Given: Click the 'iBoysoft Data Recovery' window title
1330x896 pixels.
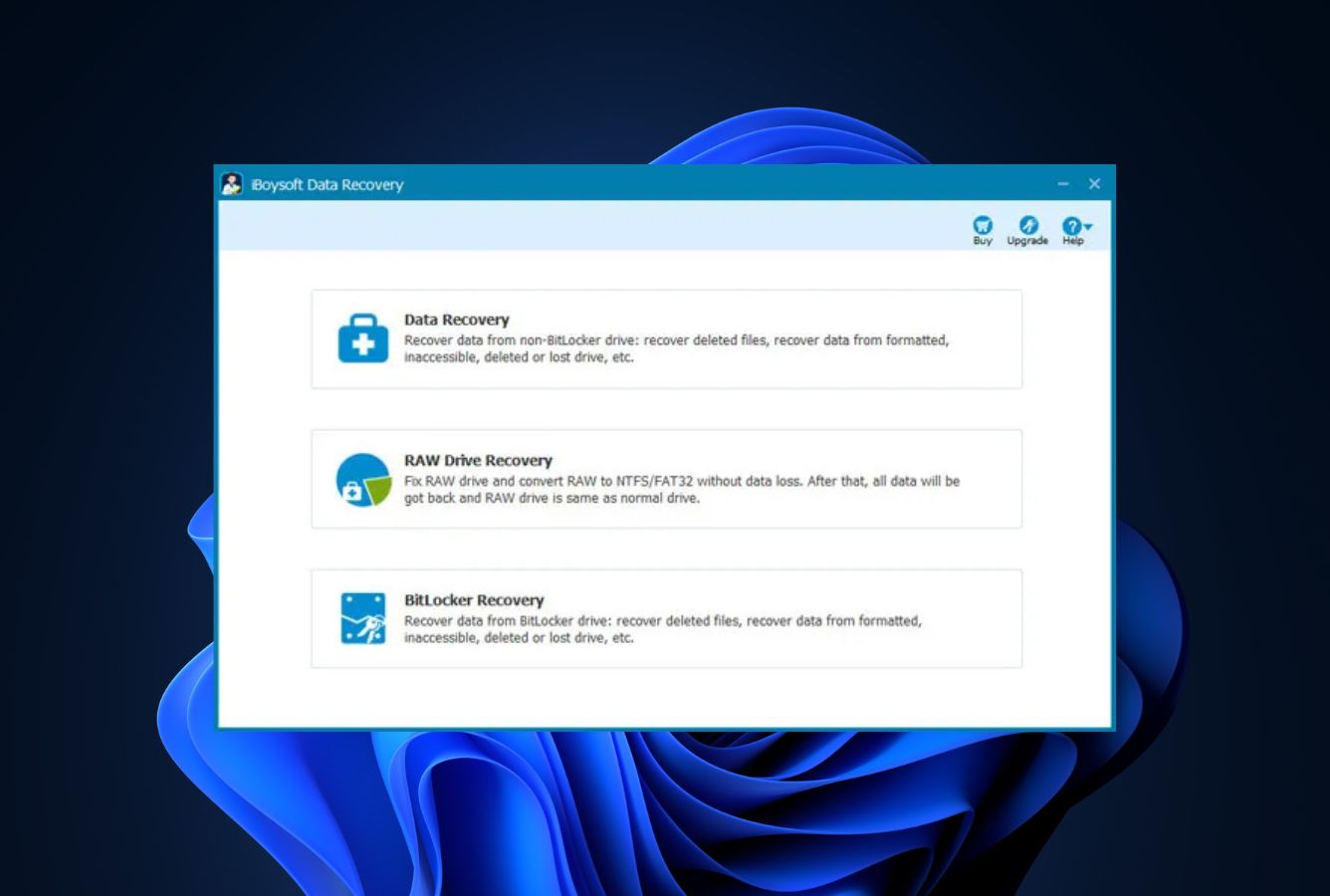Looking at the screenshot, I should (328, 184).
